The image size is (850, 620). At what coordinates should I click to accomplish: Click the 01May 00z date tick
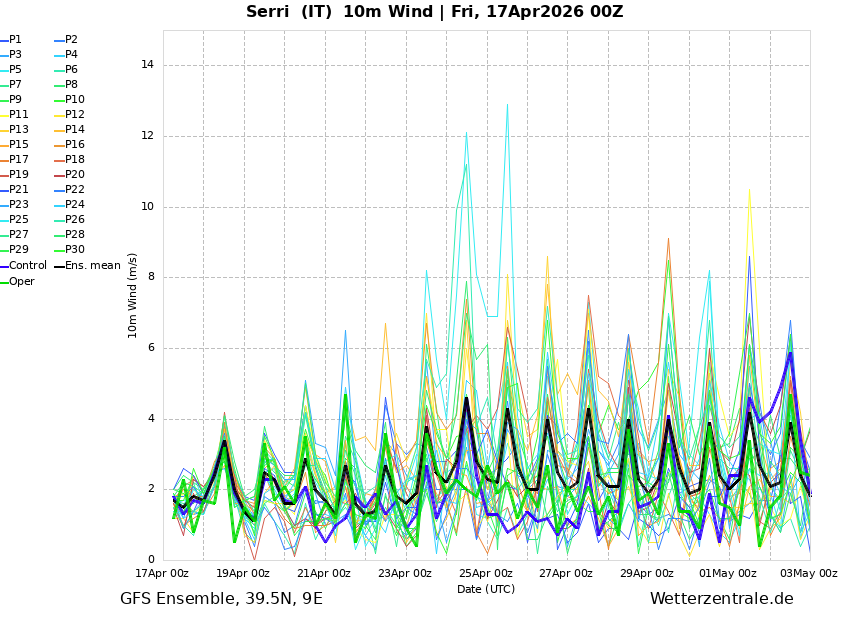(x=727, y=574)
